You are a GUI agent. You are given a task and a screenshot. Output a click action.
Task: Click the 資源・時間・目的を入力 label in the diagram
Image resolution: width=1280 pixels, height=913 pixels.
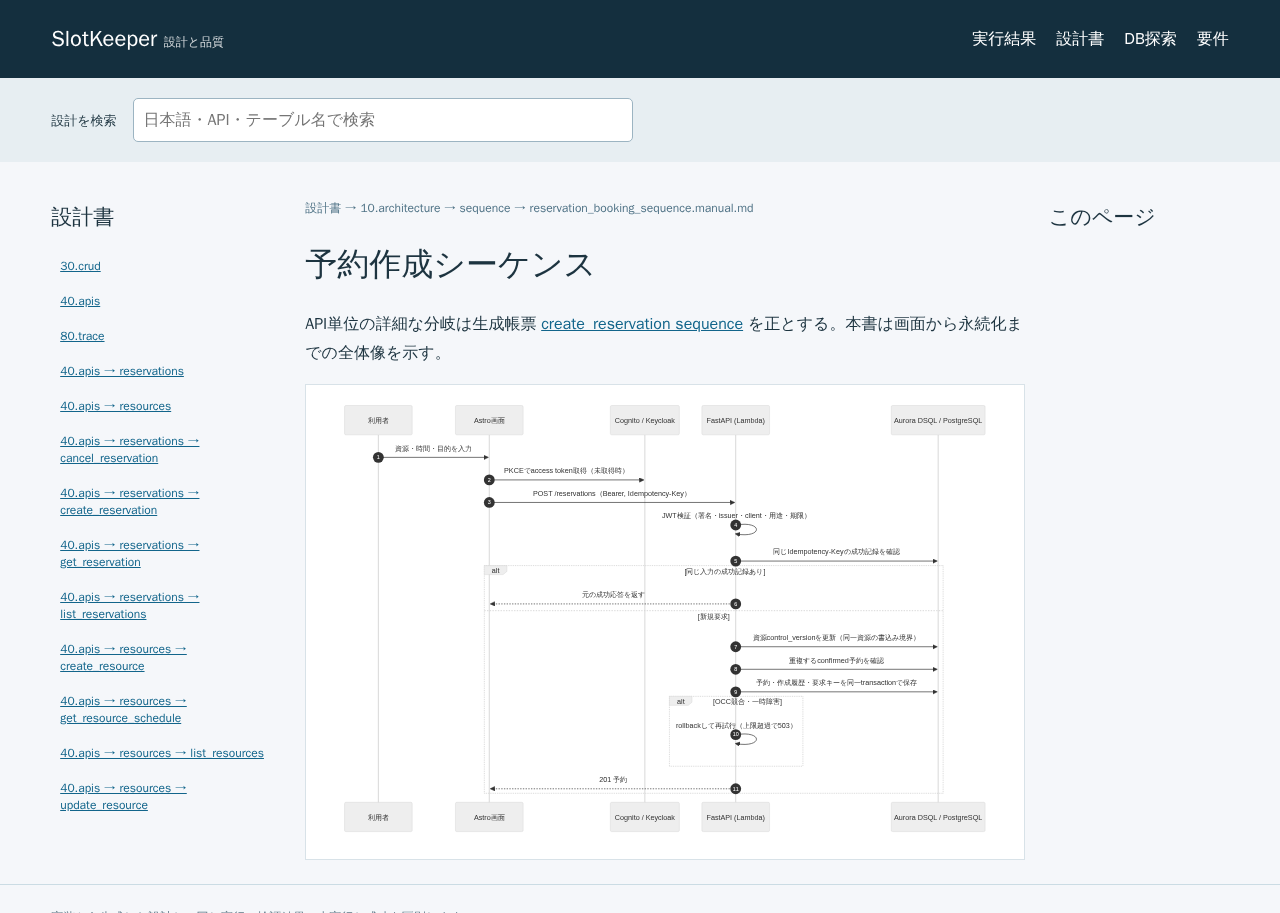tap(433, 449)
